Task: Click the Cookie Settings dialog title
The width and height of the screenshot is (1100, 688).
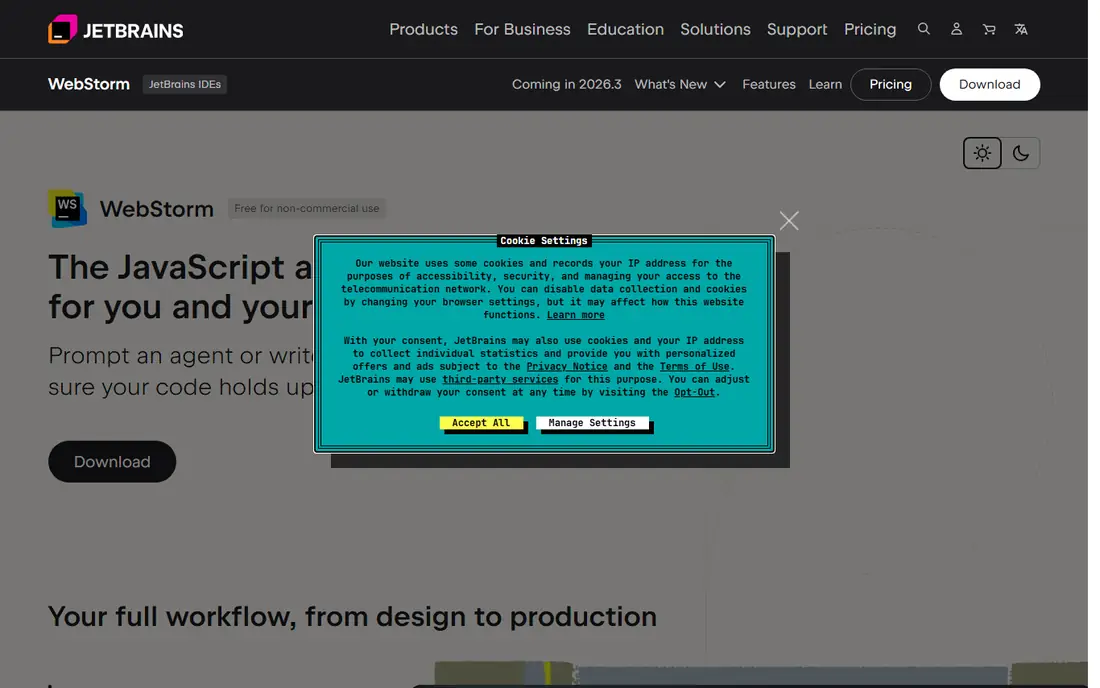Action: pos(544,241)
